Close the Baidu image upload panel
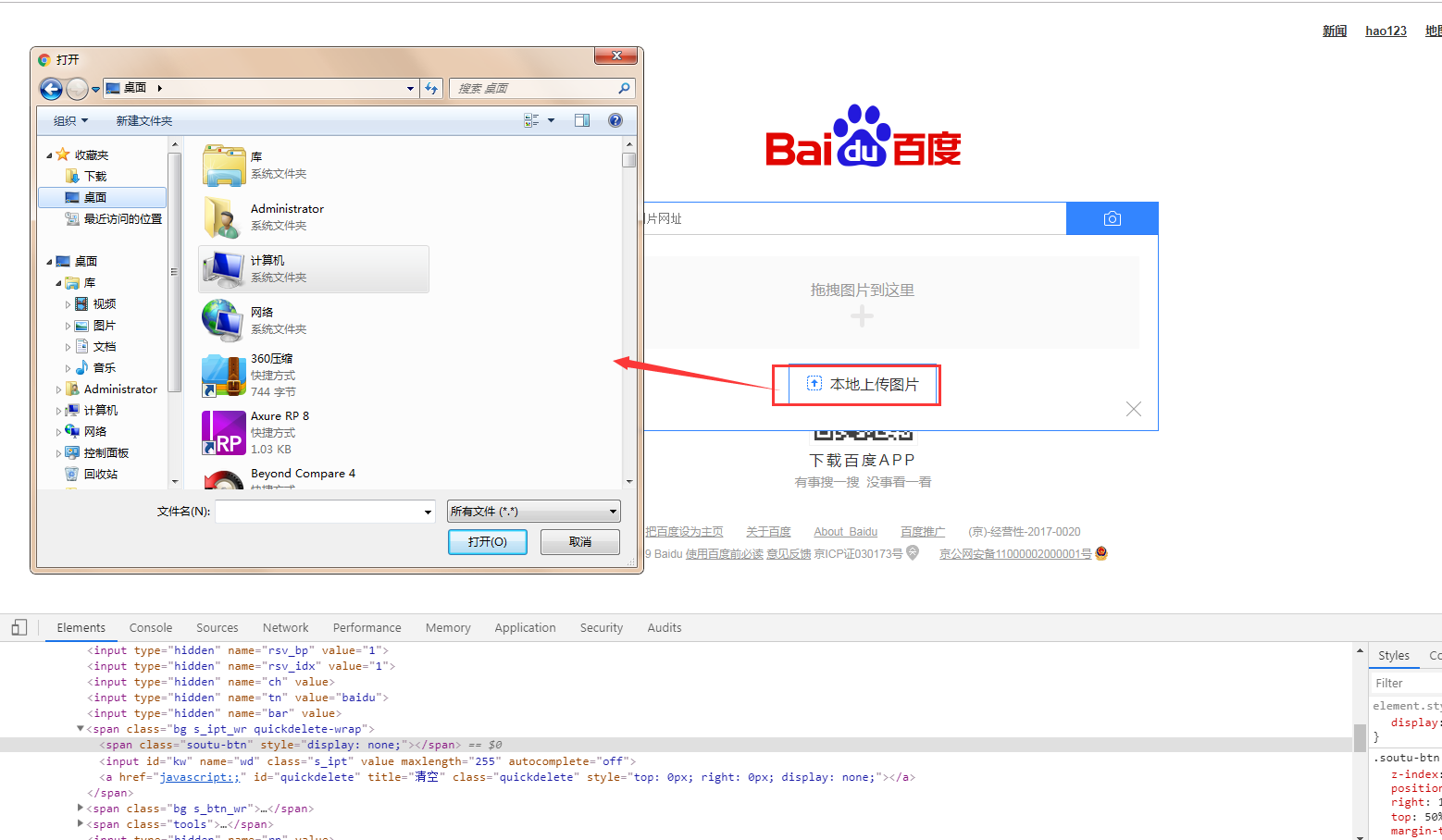The image size is (1442, 840). pos(1134,409)
